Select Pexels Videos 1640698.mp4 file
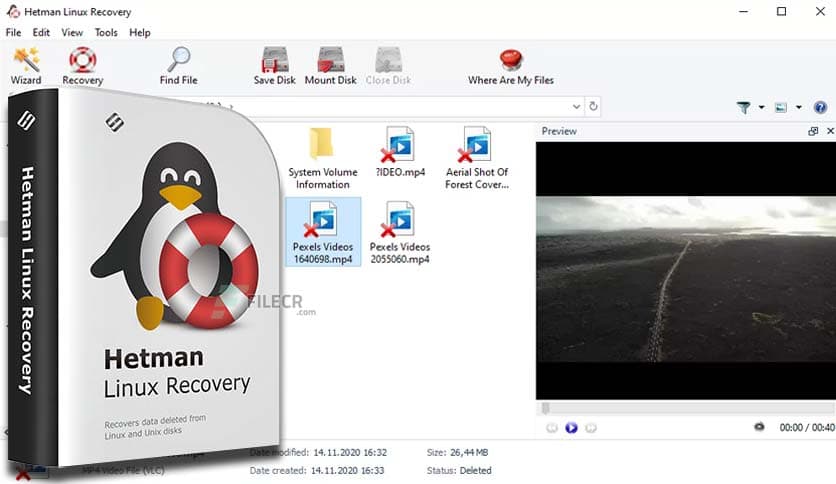 pos(323,232)
